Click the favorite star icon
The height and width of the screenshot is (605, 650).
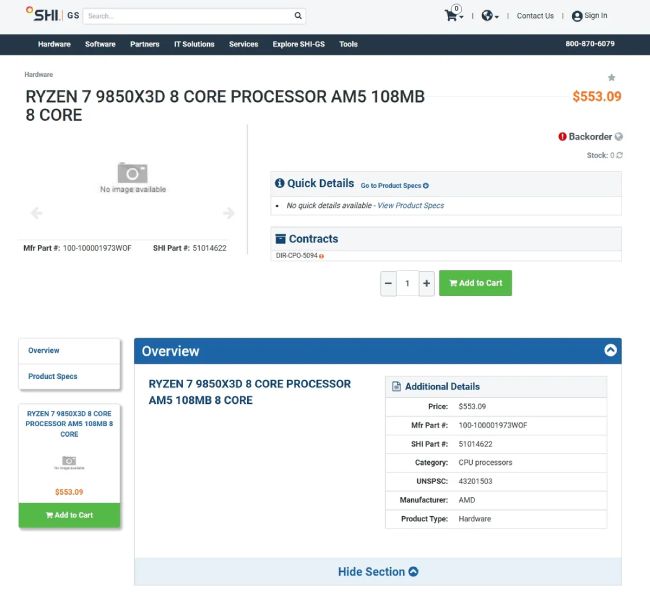(612, 78)
